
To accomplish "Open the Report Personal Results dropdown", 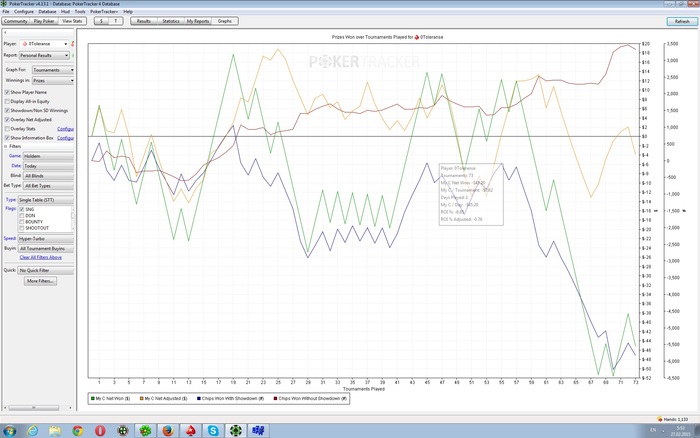I will (46, 56).
